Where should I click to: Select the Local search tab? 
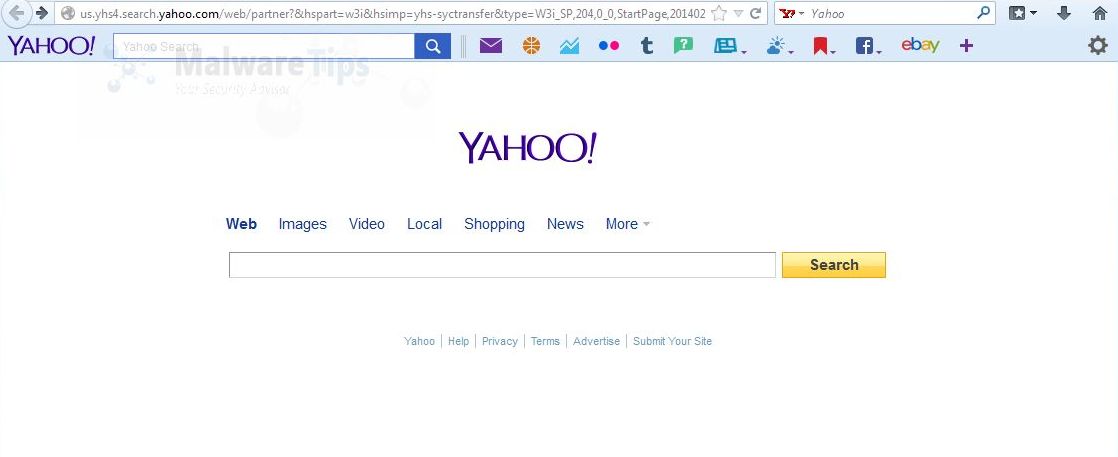point(424,224)
